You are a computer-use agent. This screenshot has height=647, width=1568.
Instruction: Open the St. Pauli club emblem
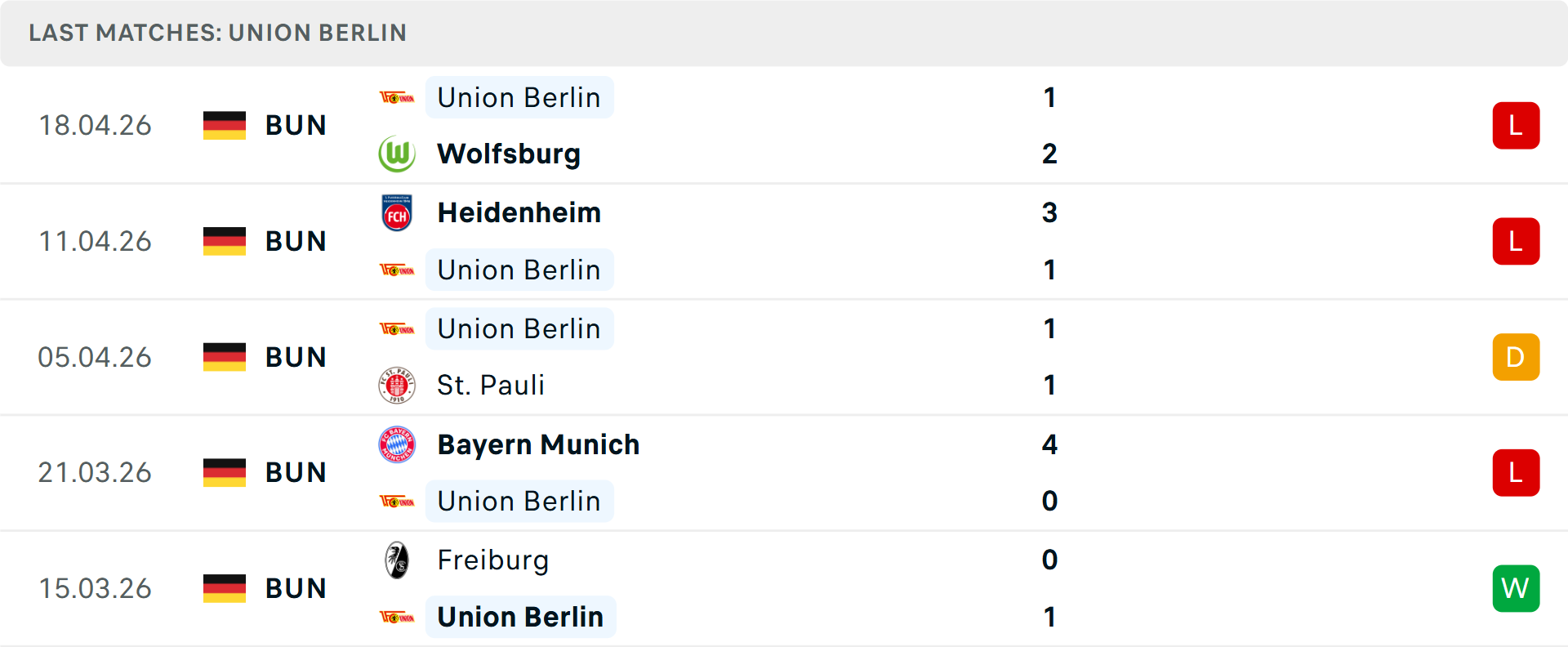point(398,385)
